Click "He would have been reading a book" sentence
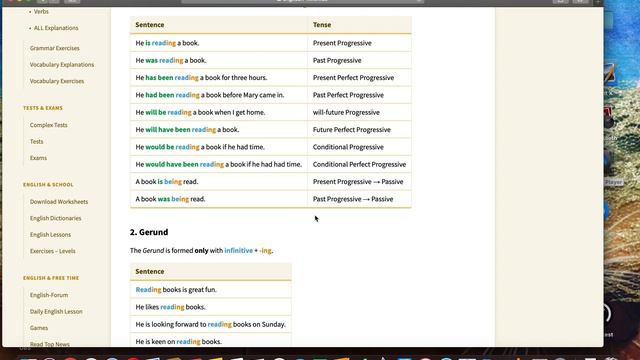 pos(219,164)
